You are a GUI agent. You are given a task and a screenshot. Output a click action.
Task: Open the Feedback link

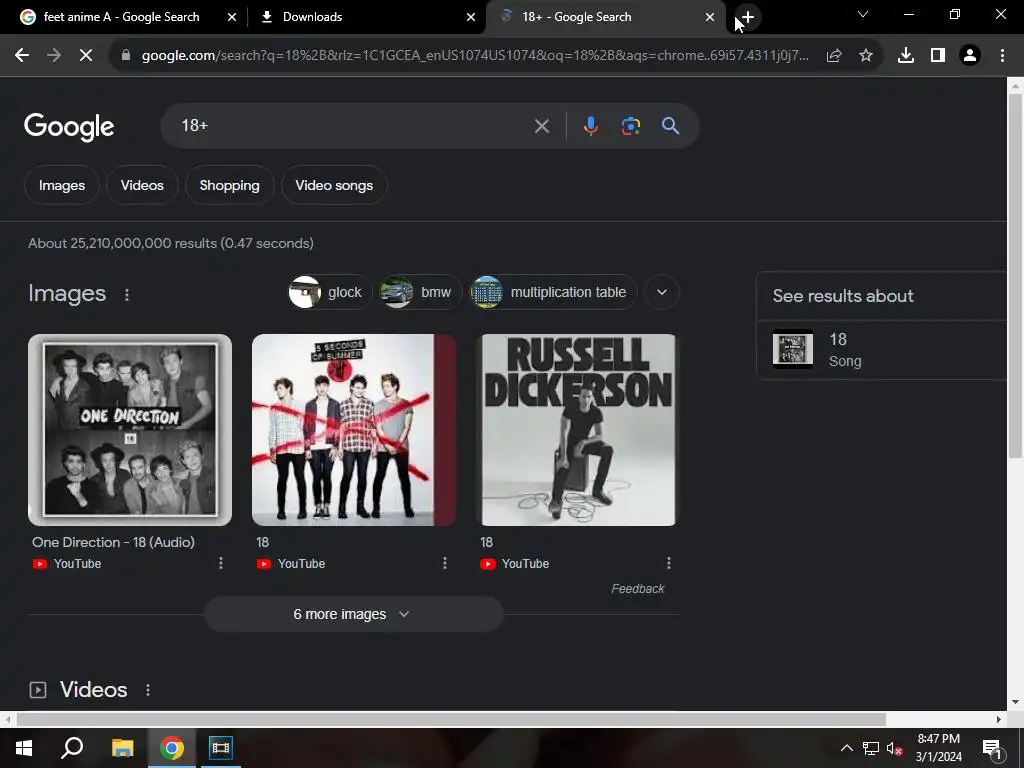coord(637,588)
